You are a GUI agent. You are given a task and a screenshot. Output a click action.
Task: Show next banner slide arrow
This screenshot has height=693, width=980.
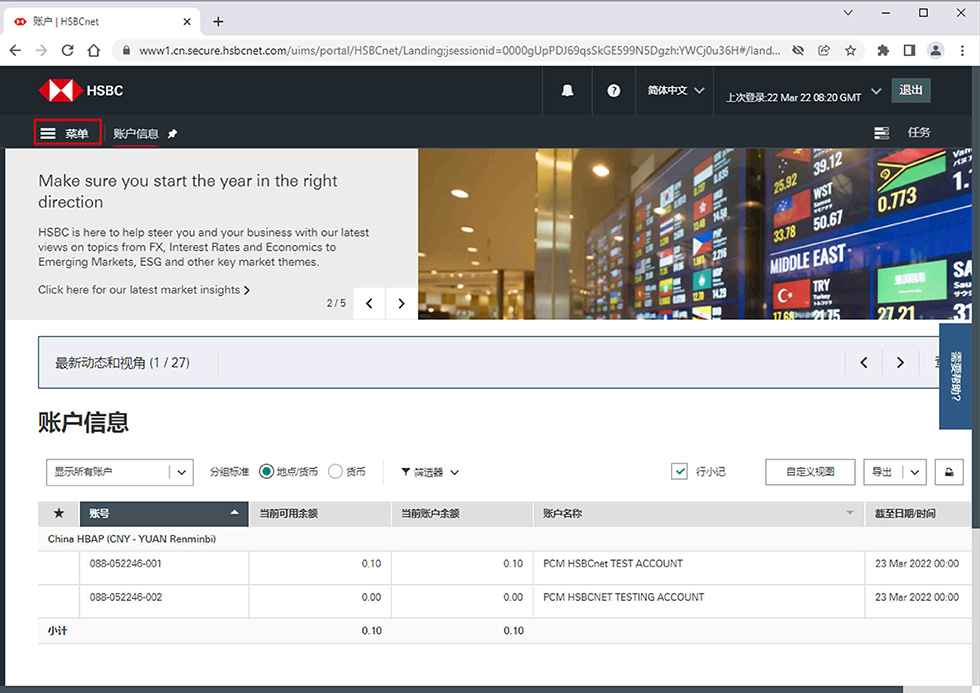coord(401,303)
